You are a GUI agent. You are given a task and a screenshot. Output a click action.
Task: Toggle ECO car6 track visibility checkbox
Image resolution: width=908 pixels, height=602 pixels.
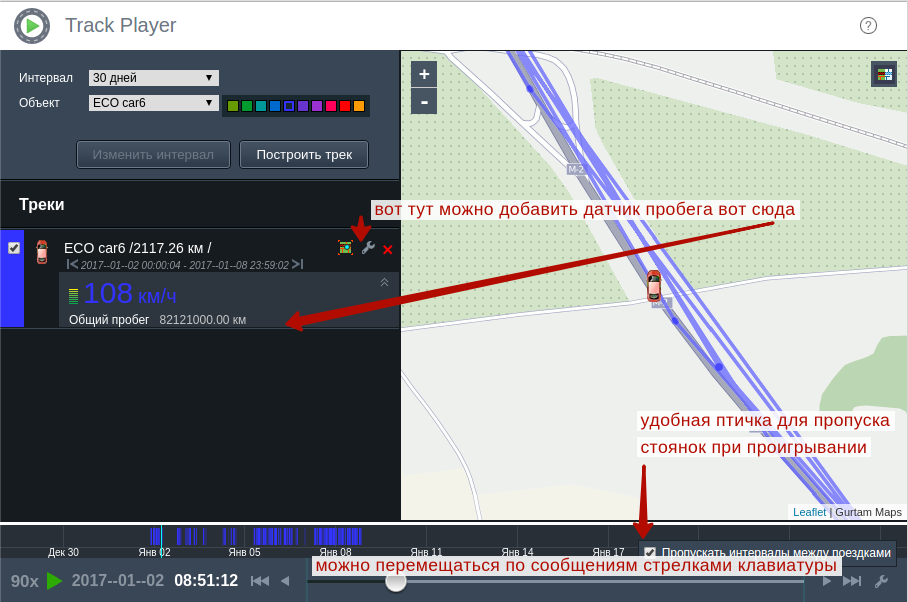coord(14,248)
